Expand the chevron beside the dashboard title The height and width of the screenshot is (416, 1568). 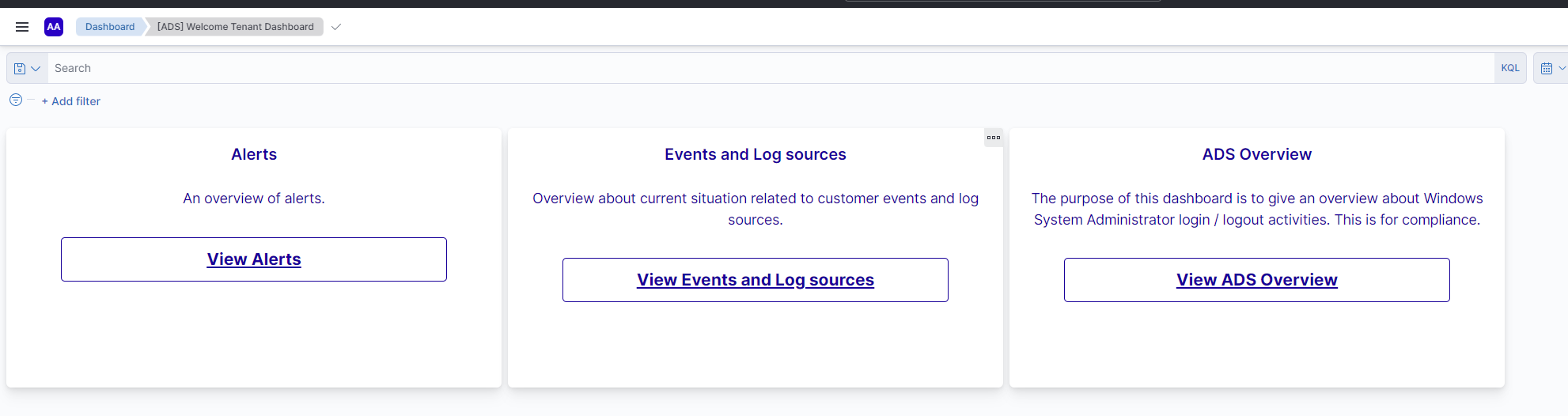(336, 27)
